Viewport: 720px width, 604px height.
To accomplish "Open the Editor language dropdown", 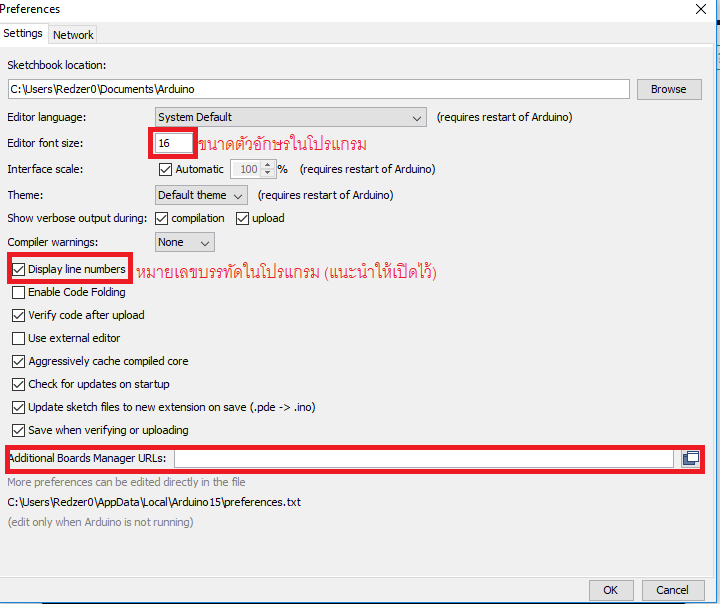I will tap(291, 118).
